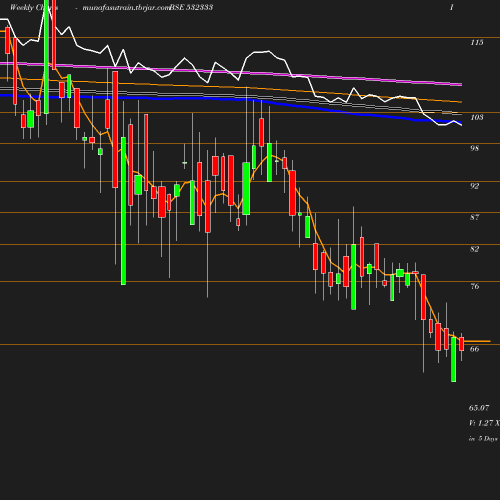The width and height of the screenshot is (500, 500).
Task: Click the 65.07 closing price value
Action: point(479,408)
